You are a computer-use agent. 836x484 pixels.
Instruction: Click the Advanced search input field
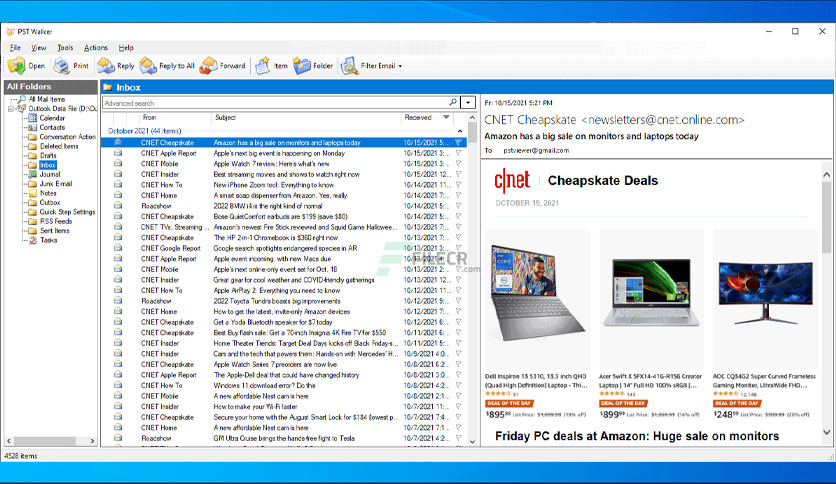(275, 103)
